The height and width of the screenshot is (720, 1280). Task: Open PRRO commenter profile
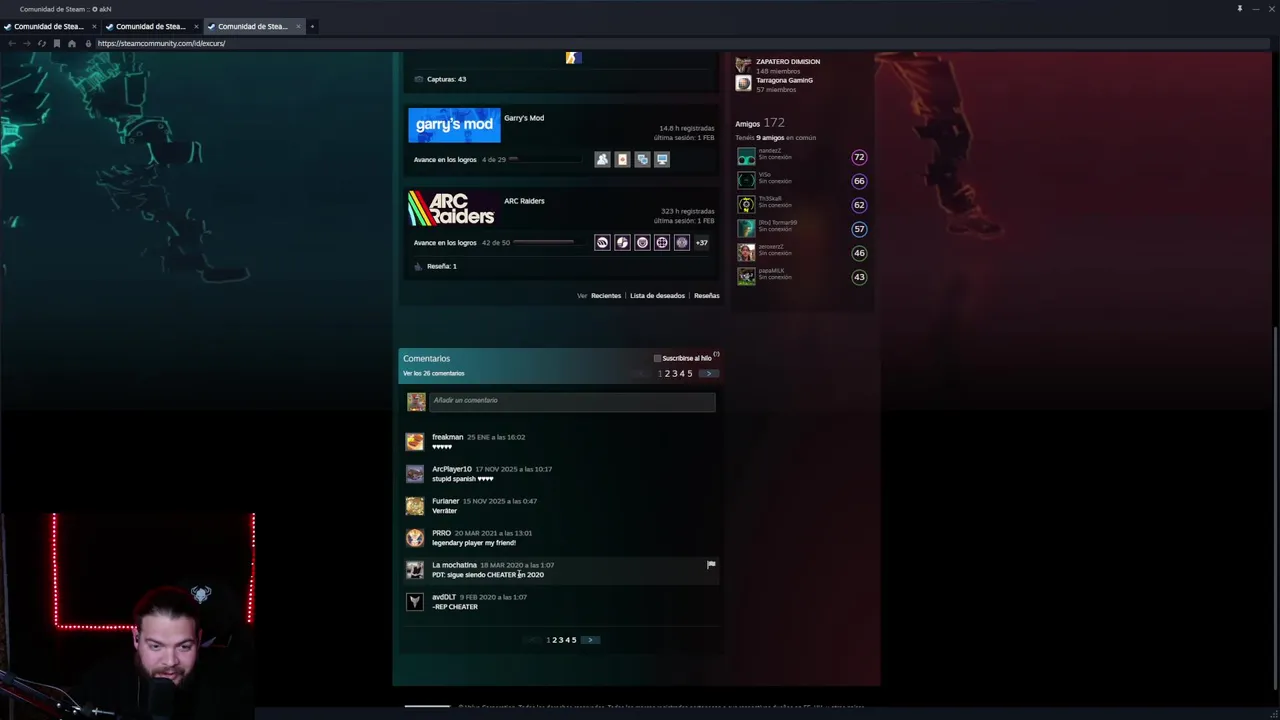[x=441, y=533]
